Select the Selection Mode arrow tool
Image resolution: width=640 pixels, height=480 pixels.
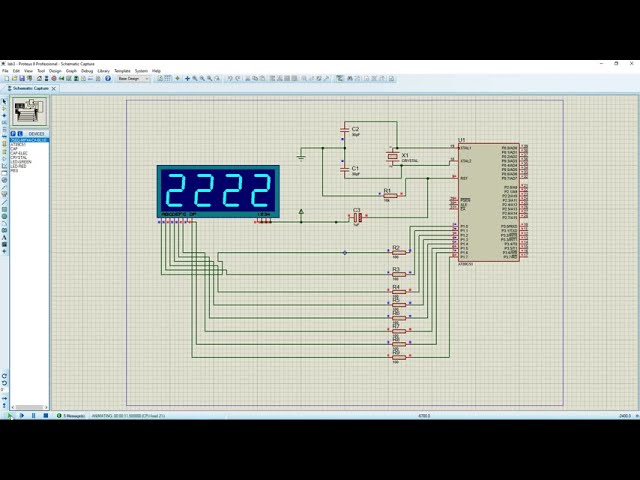(x=4, y=102)
